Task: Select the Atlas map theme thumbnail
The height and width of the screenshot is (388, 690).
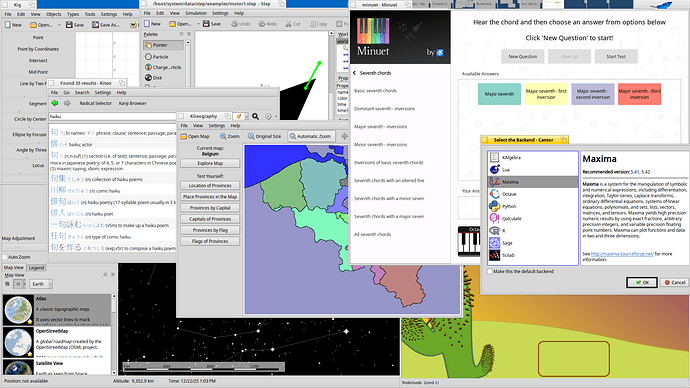Action: (x=18, y=311)
